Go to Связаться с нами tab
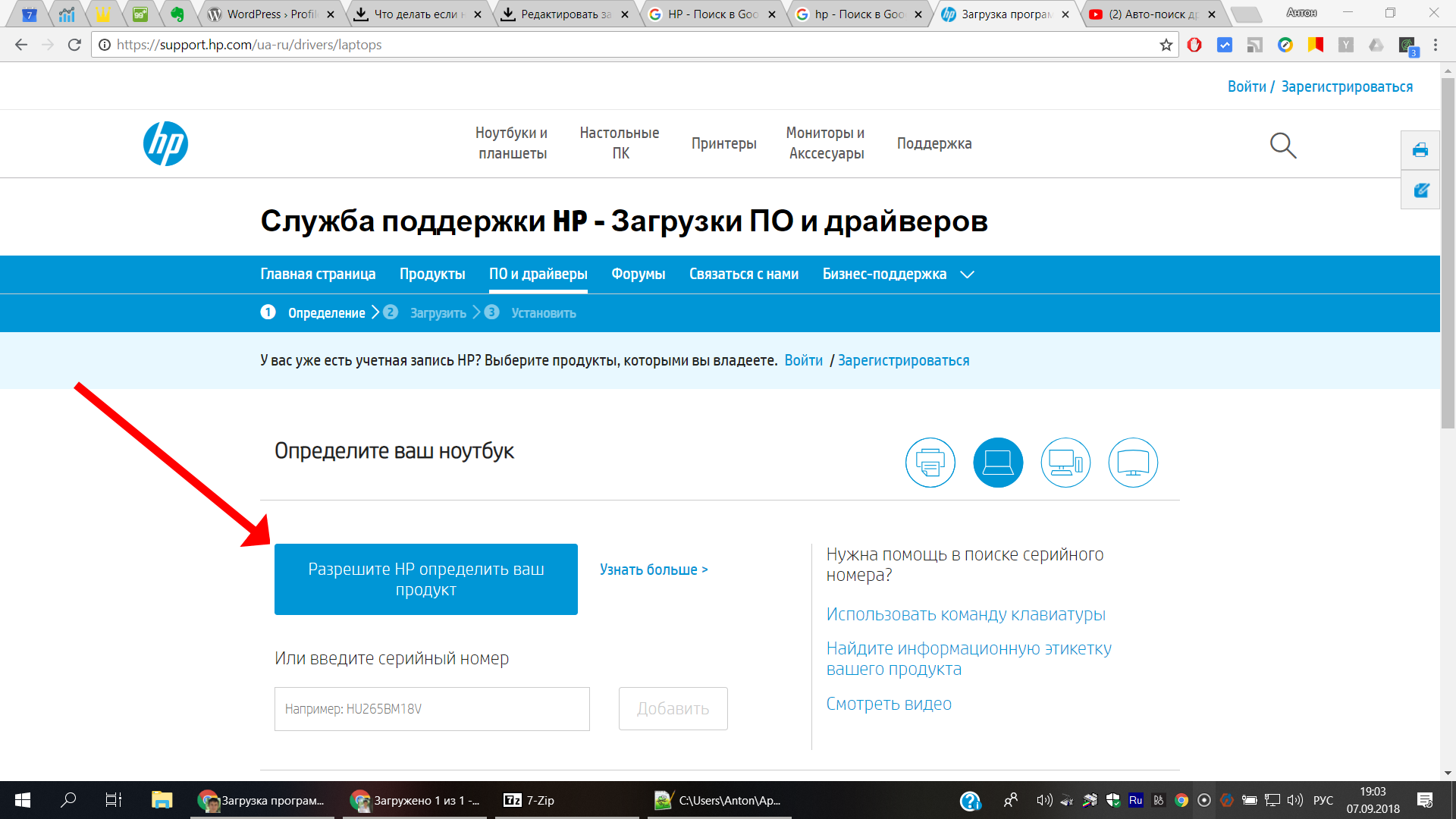Image resolution: width=1456 pixels, height=819 pixels. click(743, 274)
